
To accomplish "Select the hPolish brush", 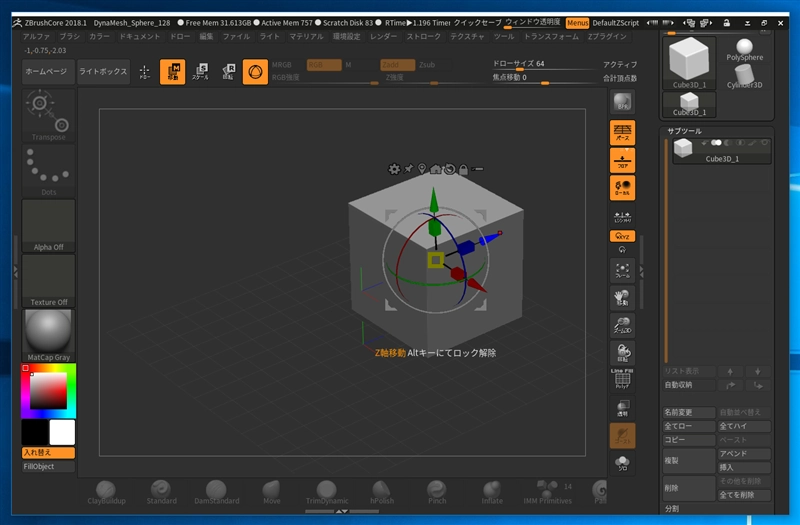I will coord(382,492).
